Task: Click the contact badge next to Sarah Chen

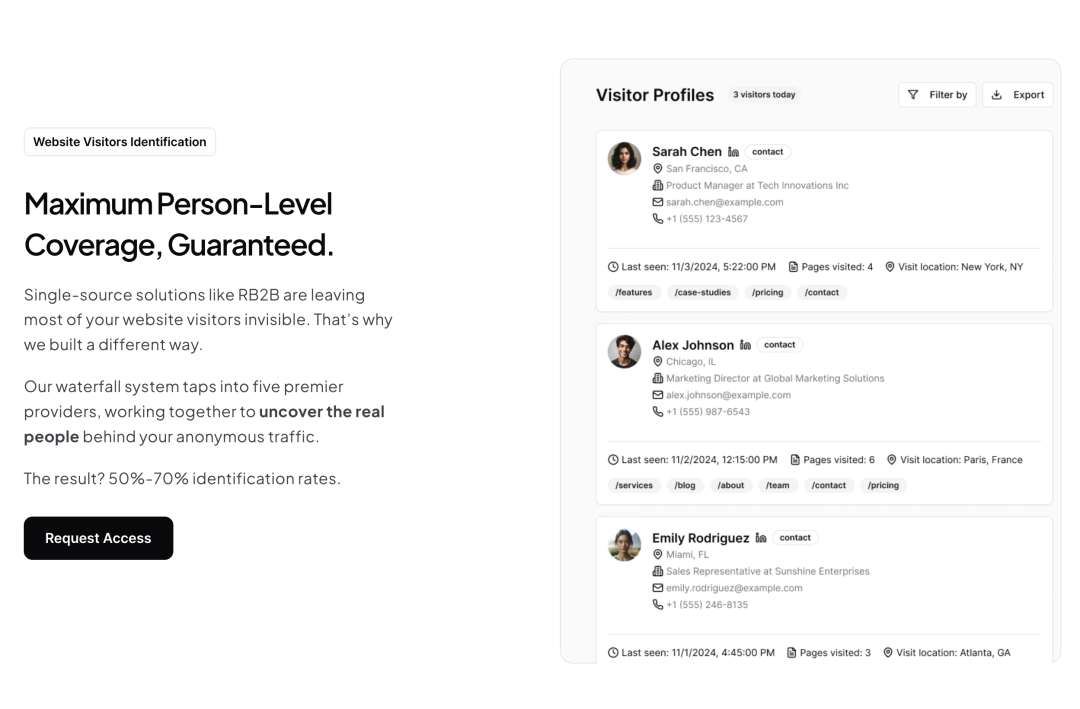Action: pos(767,152)
